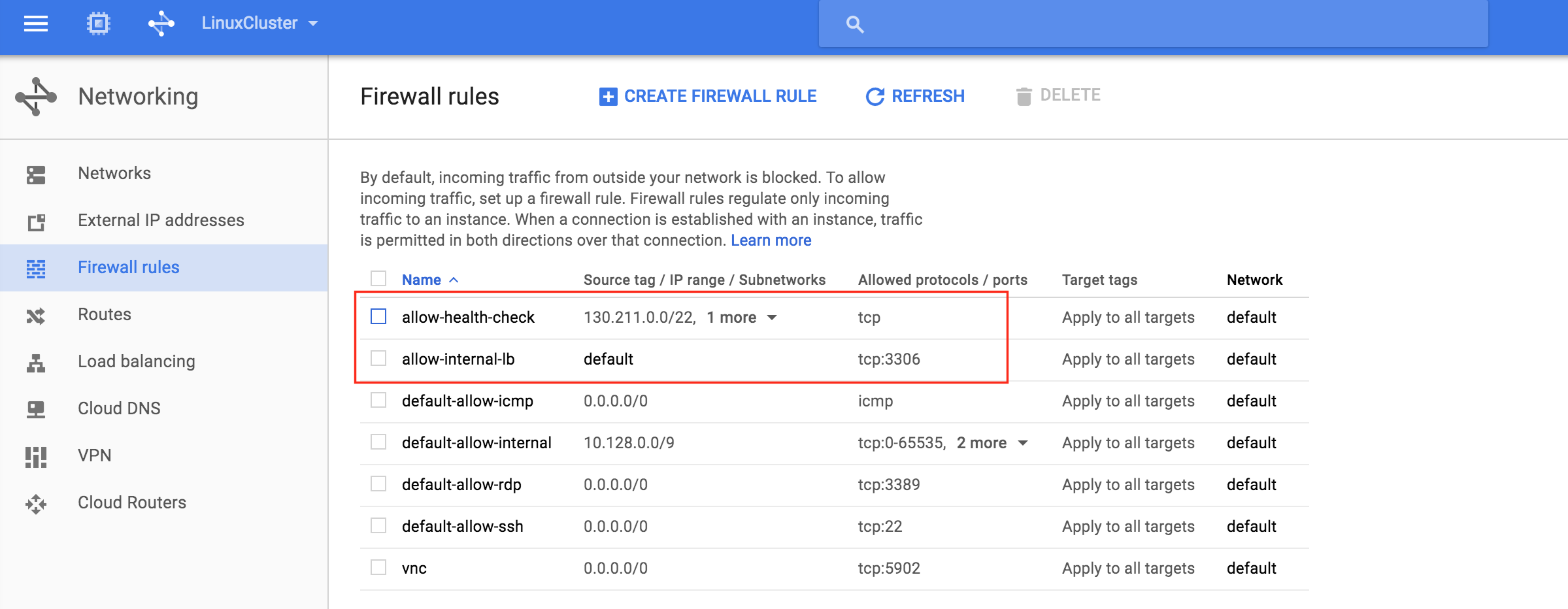Check the default-allow-rdp rule checkbox
Screen dimensions: 1568x609
(378, 484)
